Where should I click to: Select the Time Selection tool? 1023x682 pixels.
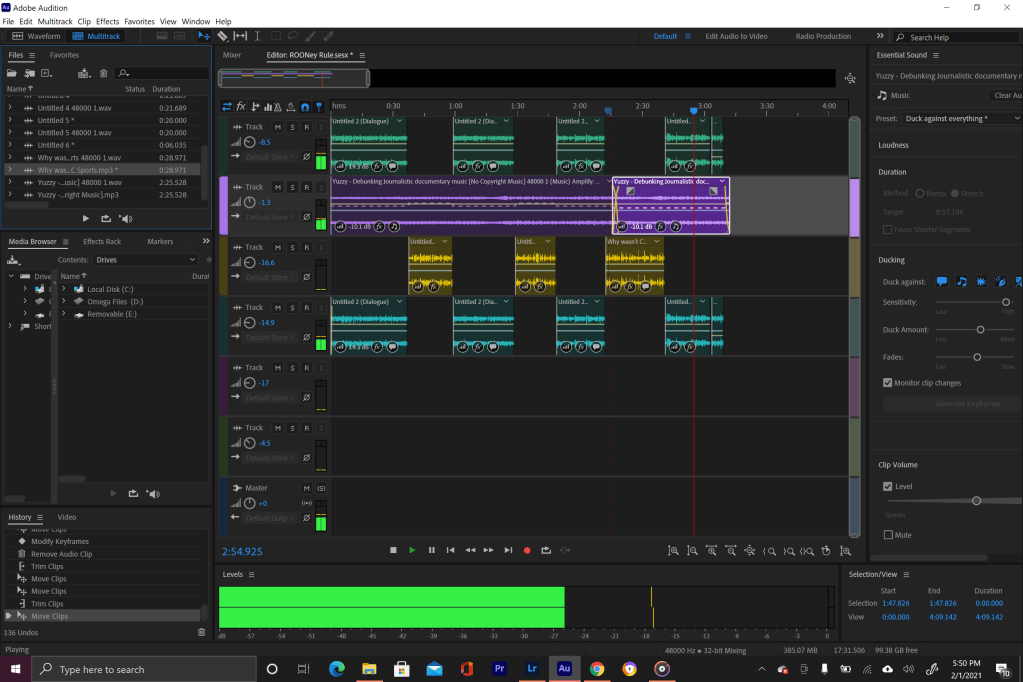(x=258, y=36)
